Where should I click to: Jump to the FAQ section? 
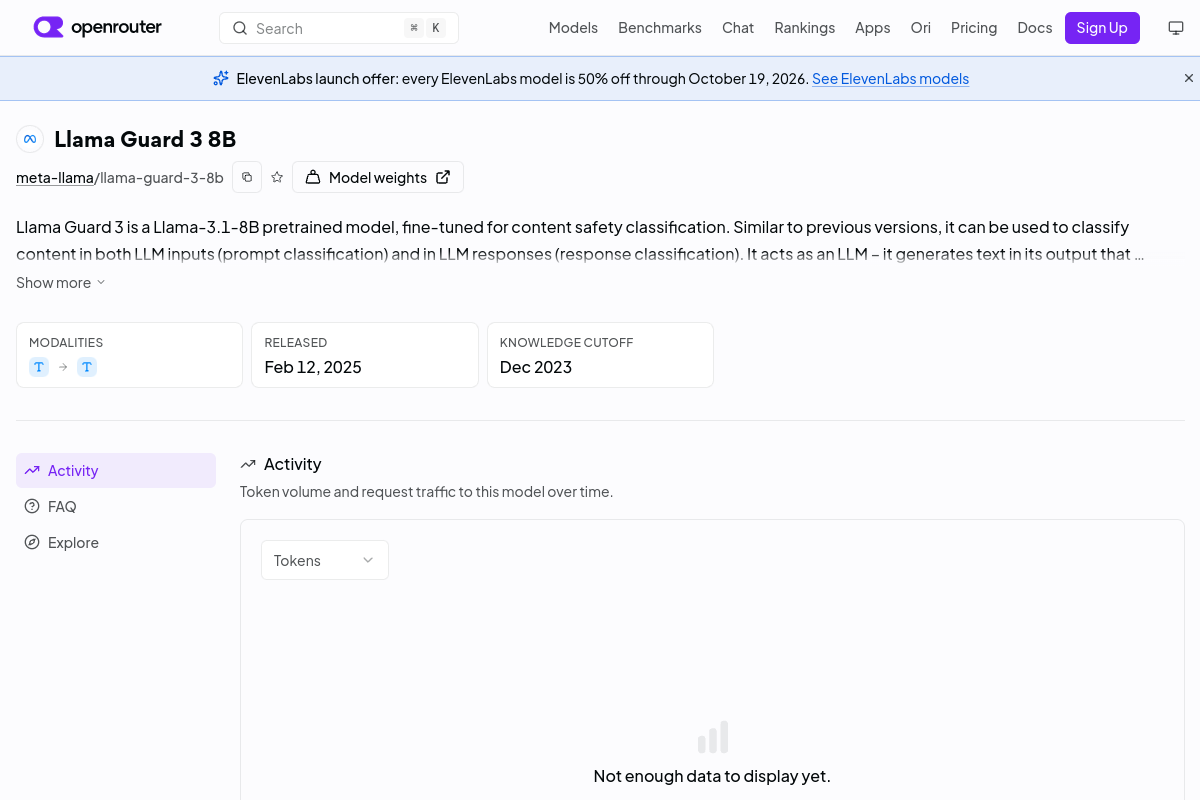[116, 507]
